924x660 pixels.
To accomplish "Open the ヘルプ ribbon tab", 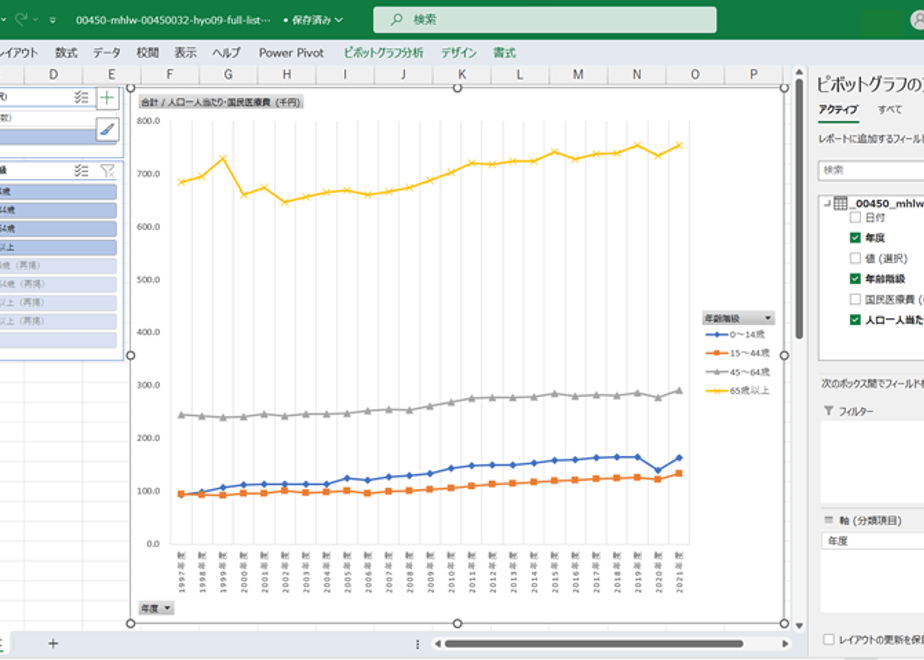I will click(226, 52).
